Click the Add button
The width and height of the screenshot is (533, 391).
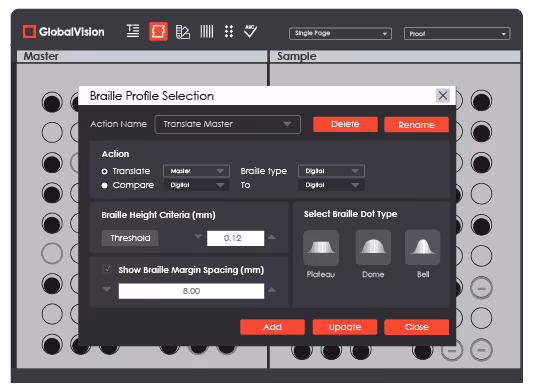pyautogui.click(x=272, y=327)
